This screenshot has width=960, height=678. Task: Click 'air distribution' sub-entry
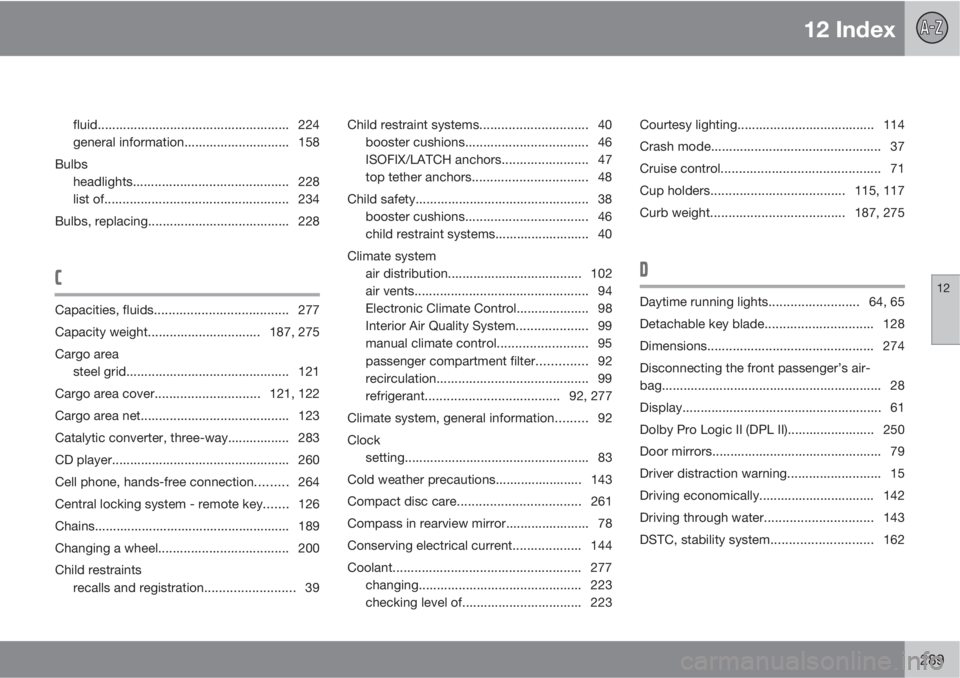point(489,274)
